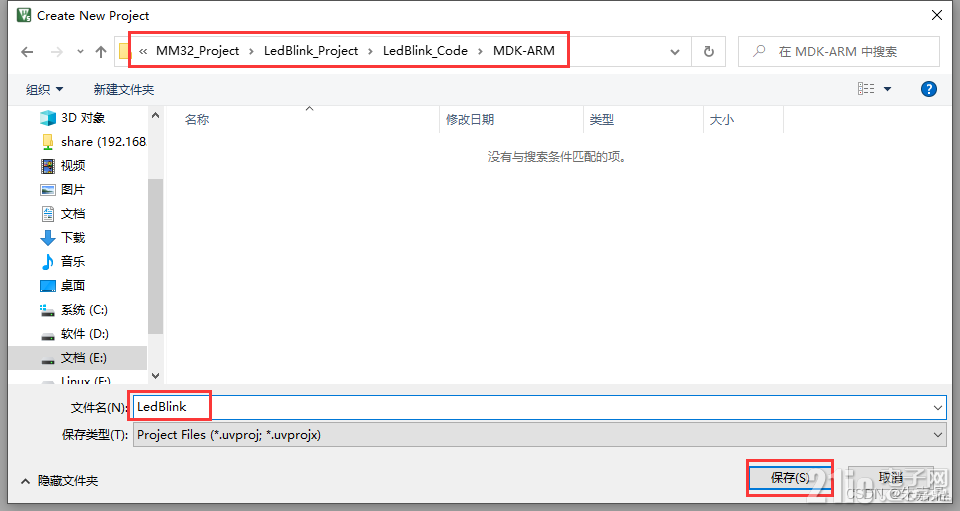Expand hidden path chevron before MM32_Project
960x511 pixels.
pyautogui.click(x=143, y=51)
